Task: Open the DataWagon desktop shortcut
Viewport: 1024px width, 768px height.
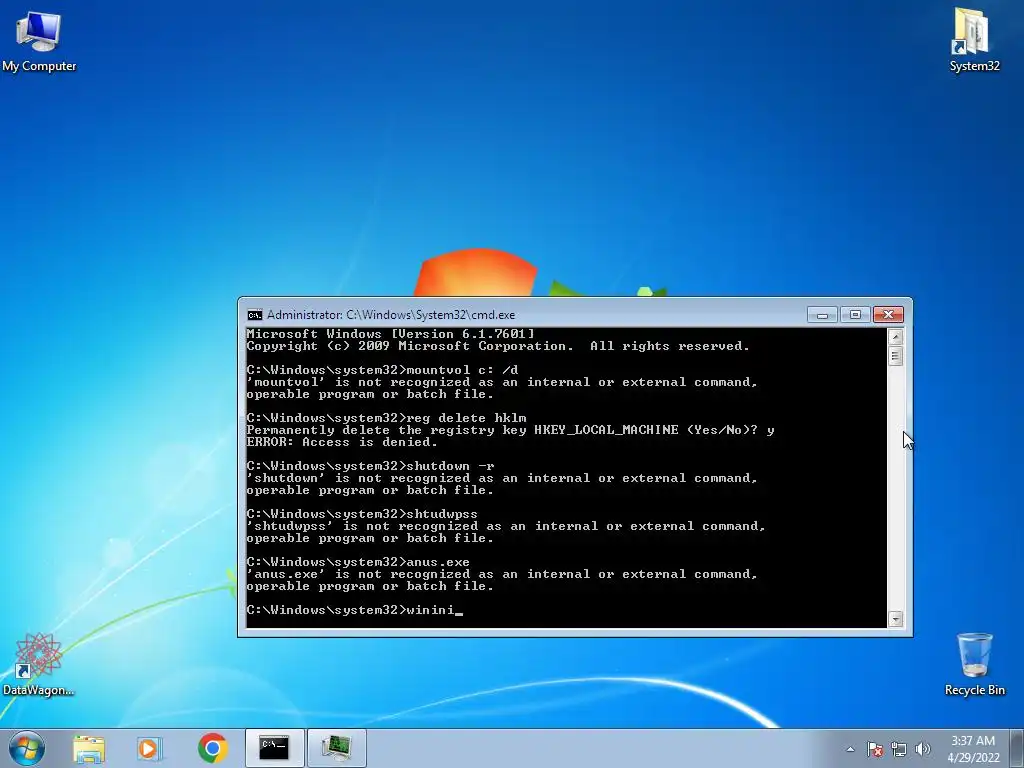Action: coord(39,664)
